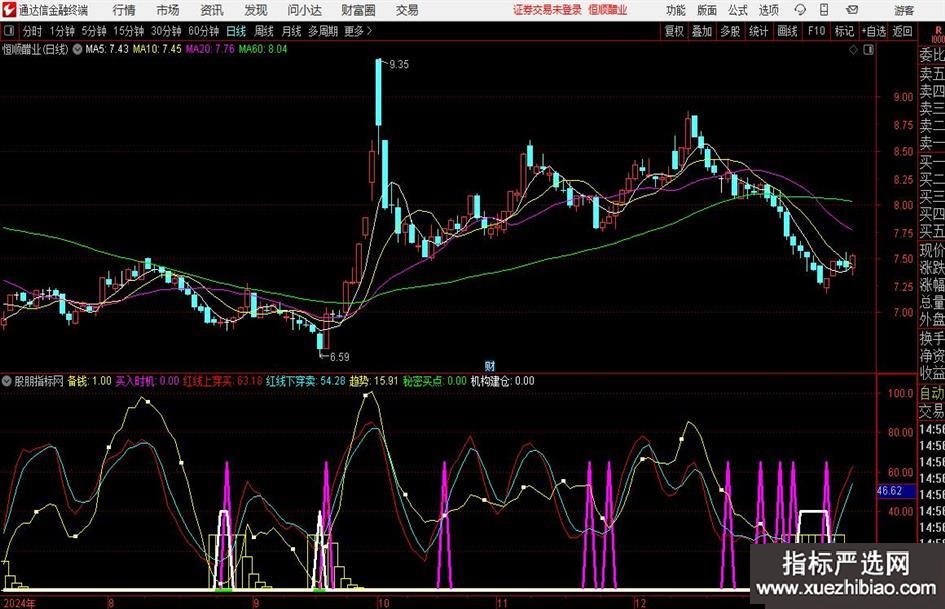Image resolution: width=945 pixels, height=609 pixels.
Task: Select the 60分钟 period
Action: pos(203,31)
